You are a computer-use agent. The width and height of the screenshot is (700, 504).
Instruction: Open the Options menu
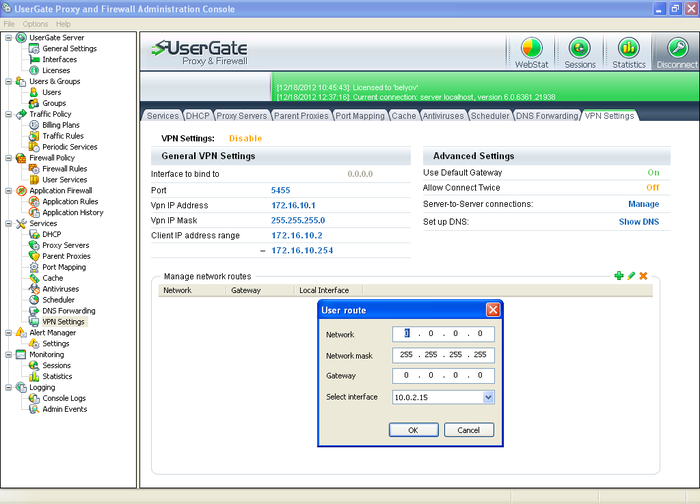point(35,24)
